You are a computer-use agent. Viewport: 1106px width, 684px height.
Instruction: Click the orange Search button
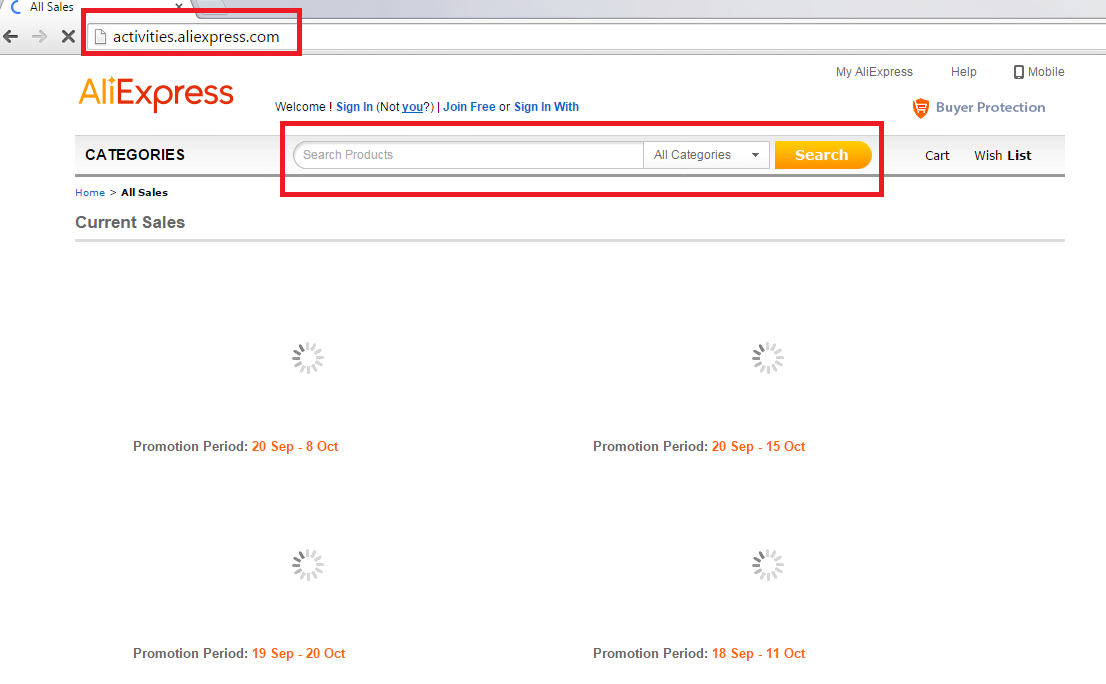coord(823,155)
